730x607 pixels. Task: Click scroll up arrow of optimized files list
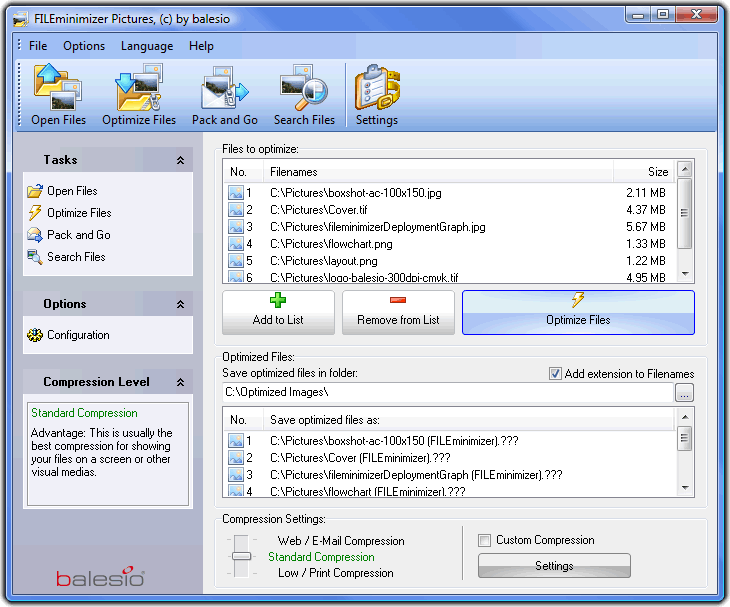tap(684, 417)
